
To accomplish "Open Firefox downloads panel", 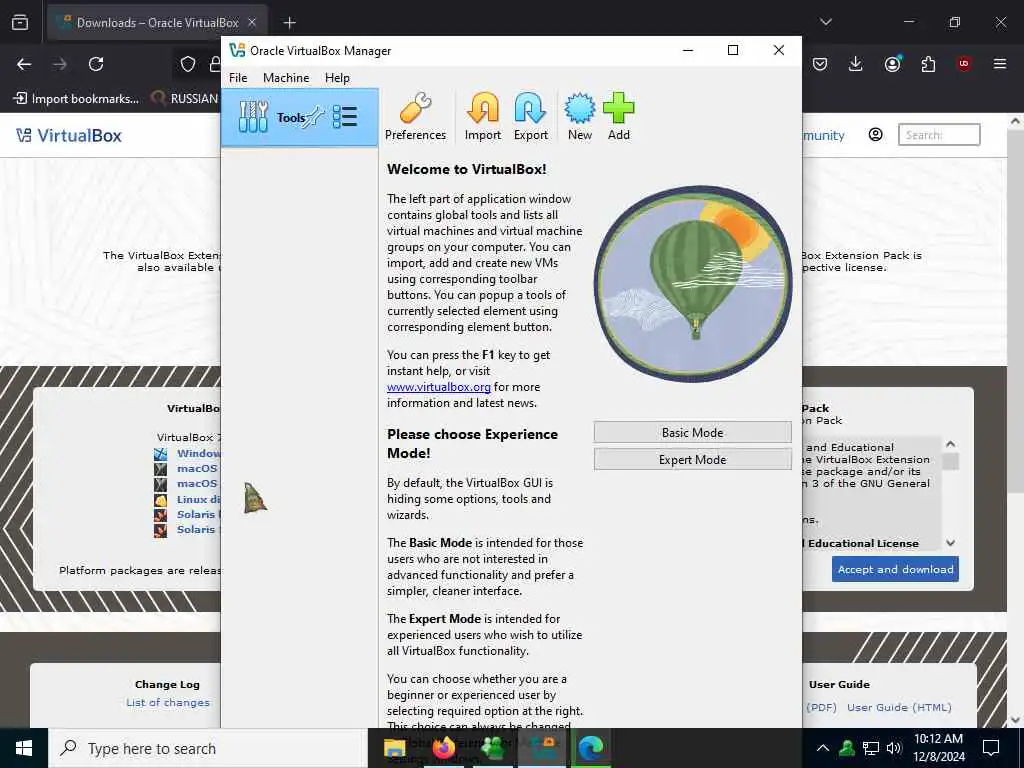I will (x=856, y=64).
